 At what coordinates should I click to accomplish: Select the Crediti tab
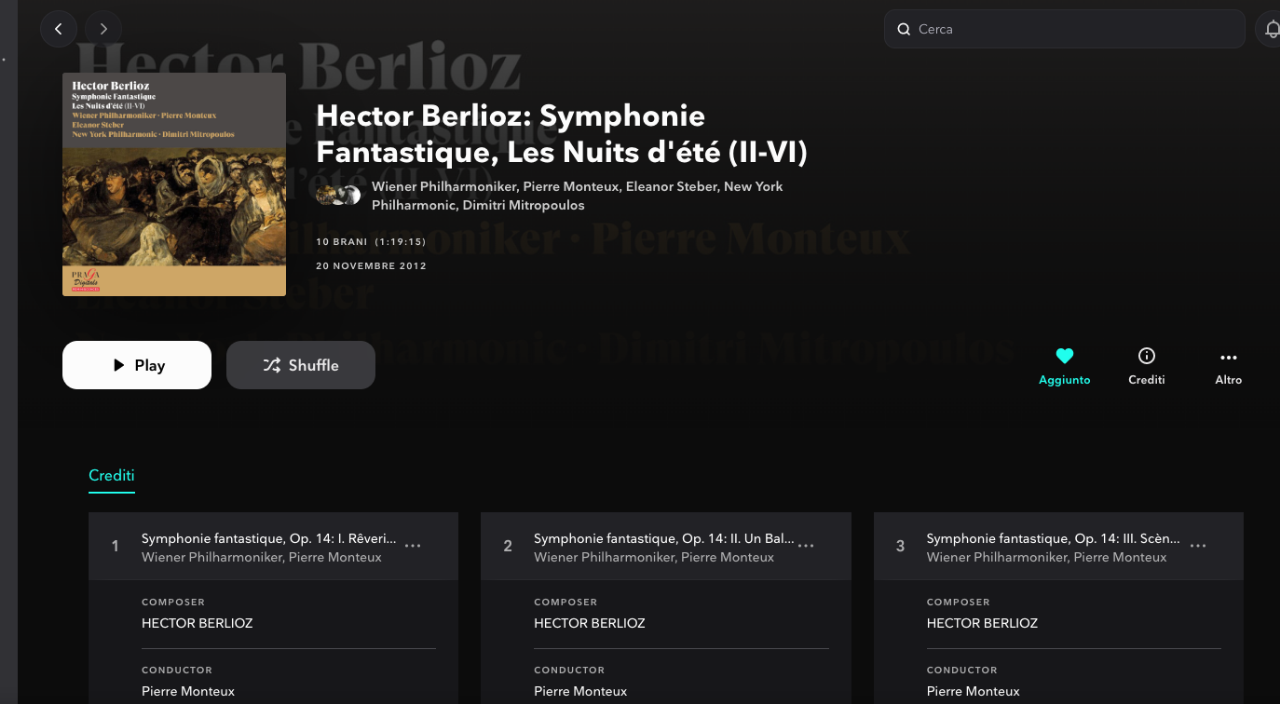111,476
